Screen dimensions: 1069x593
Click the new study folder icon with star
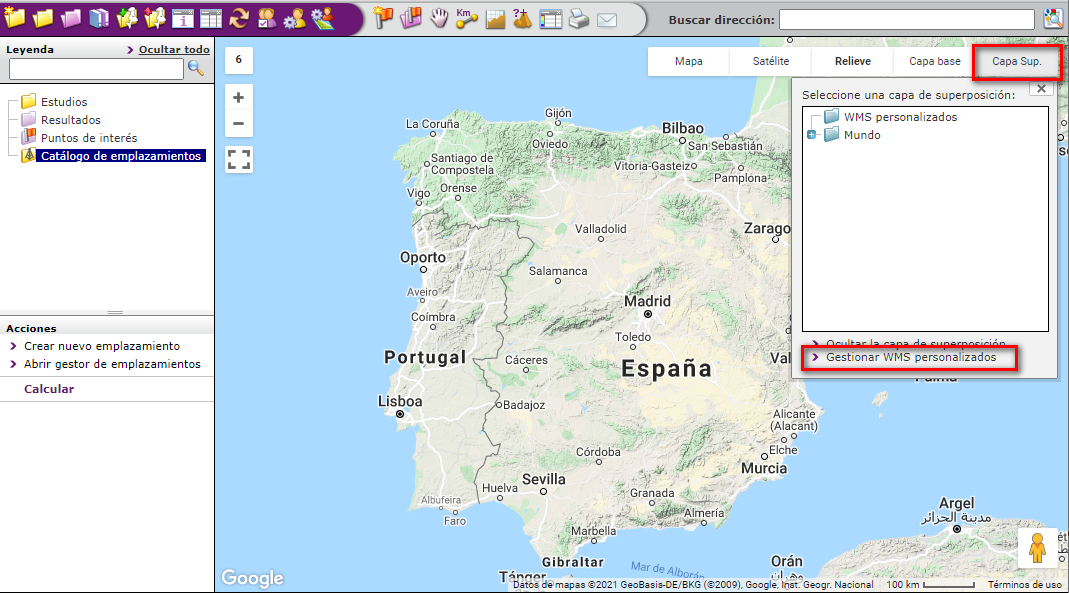tap(14, 18)
